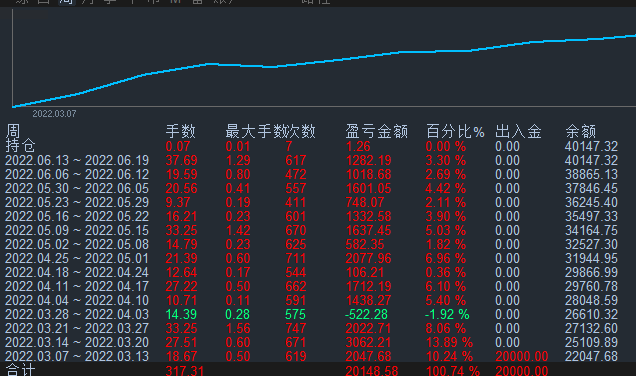Select week 2022.05.02 ~ 2022.05.08
The height and width of the screenshot is (376, 636).
coord(77,245)
